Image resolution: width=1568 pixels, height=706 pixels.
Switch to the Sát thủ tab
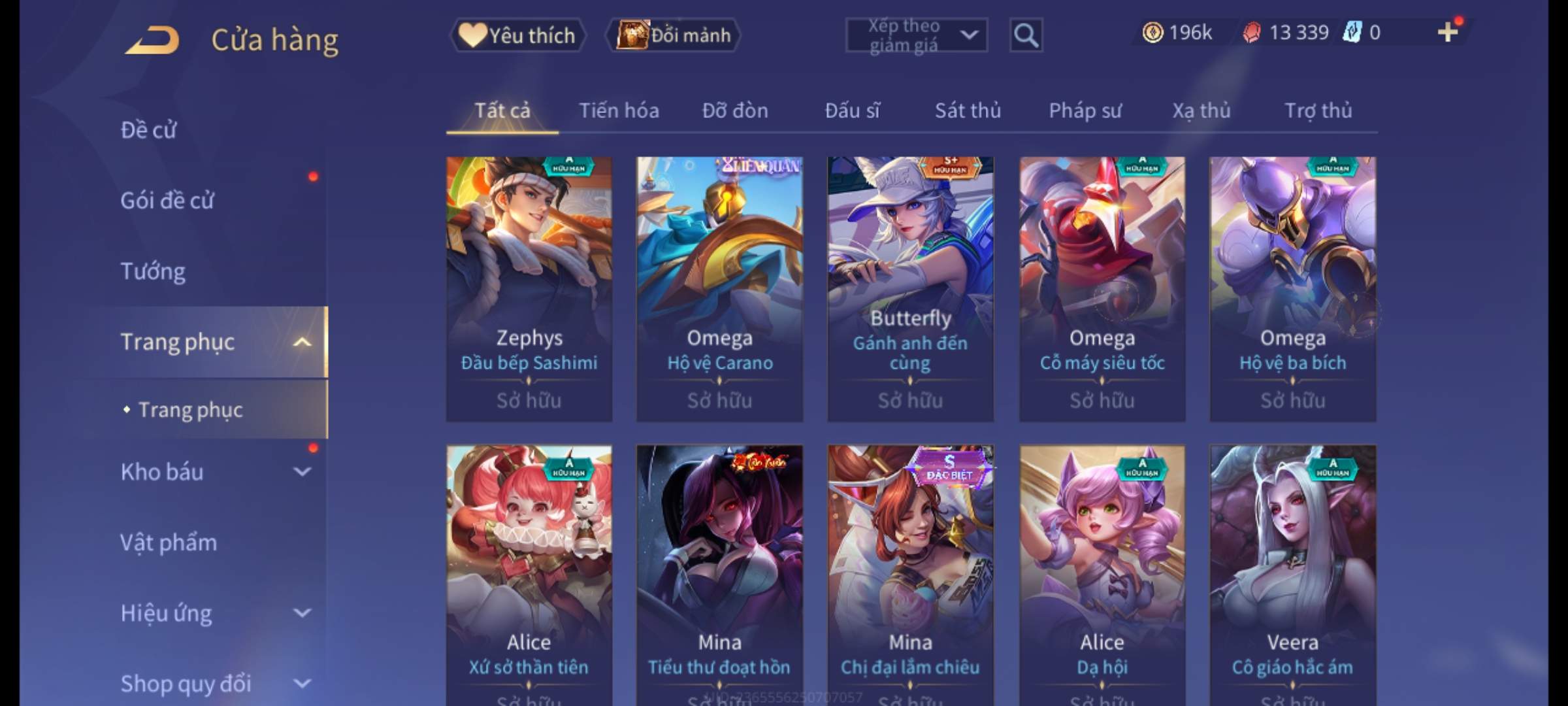click(968, 110)
